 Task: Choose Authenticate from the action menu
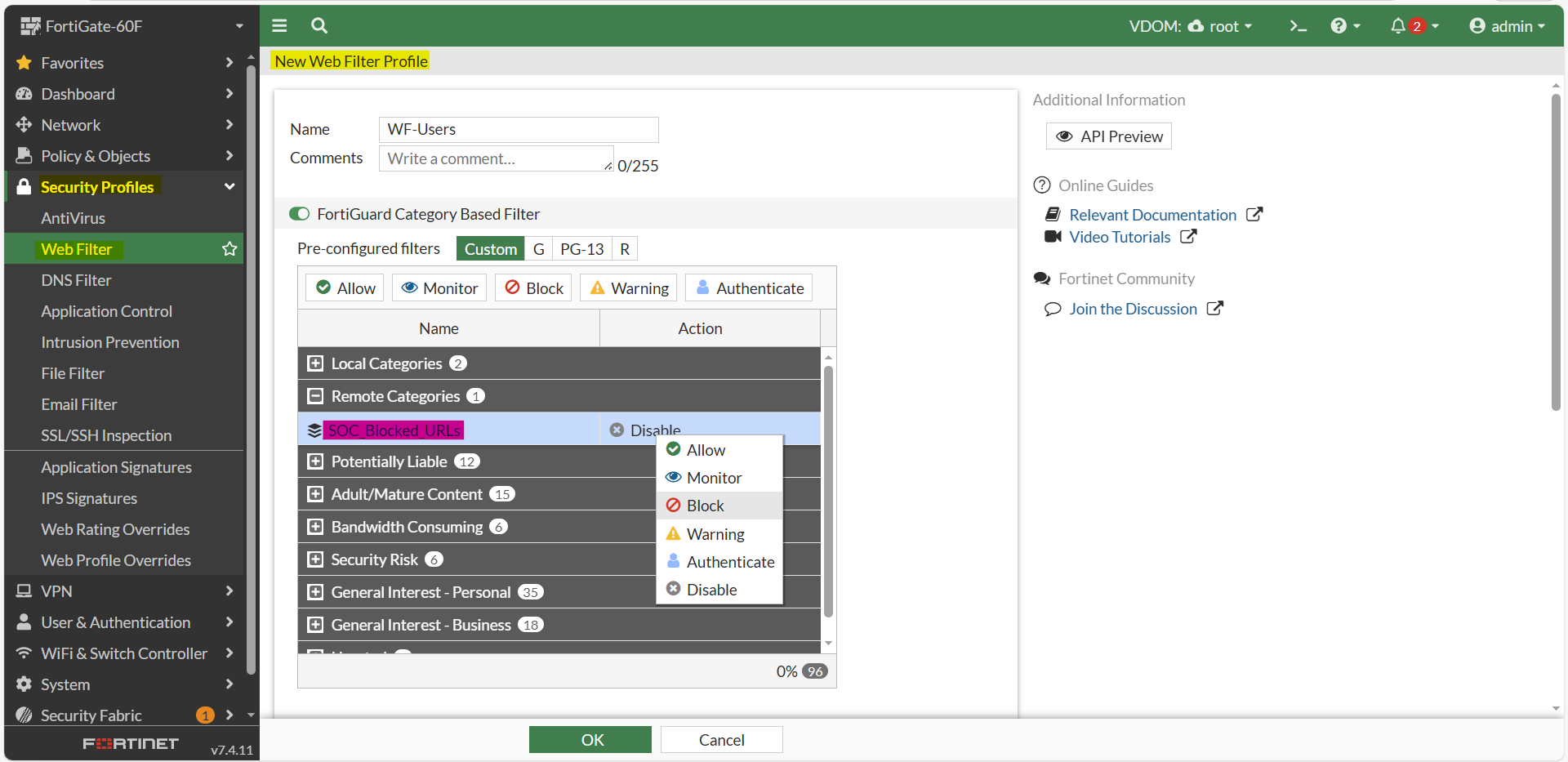(719, 562)
